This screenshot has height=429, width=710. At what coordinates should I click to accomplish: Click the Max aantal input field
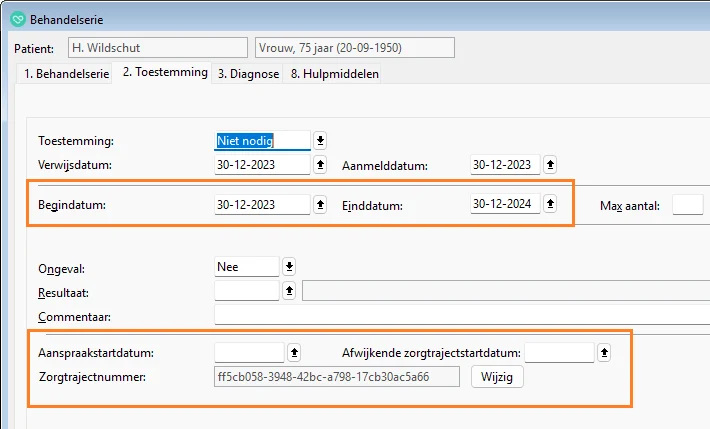[x=687, y=205]
